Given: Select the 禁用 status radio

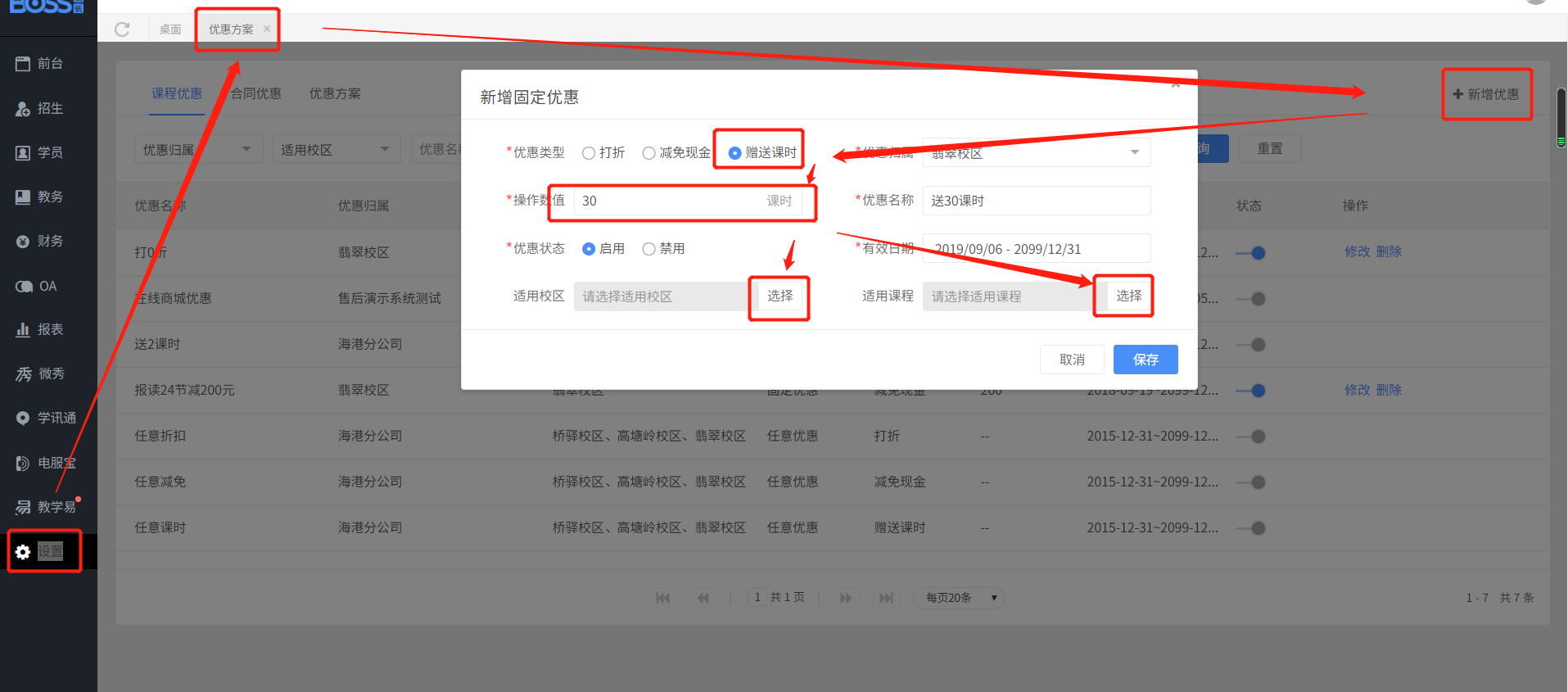Looking at the screenshot, I should pyautogui.click(x=649, y=249).
